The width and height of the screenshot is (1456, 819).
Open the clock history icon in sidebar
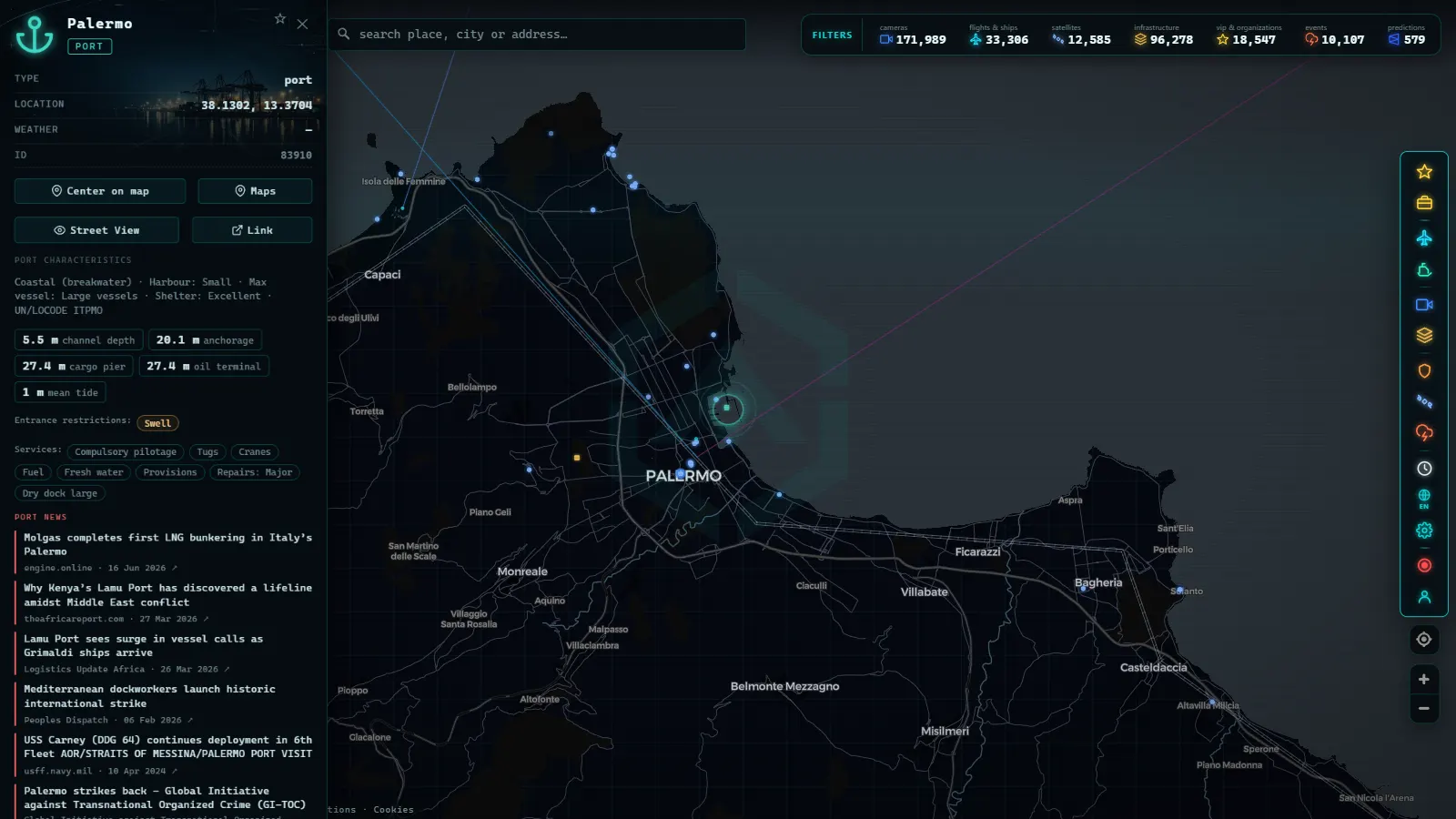pos(1424,469)
